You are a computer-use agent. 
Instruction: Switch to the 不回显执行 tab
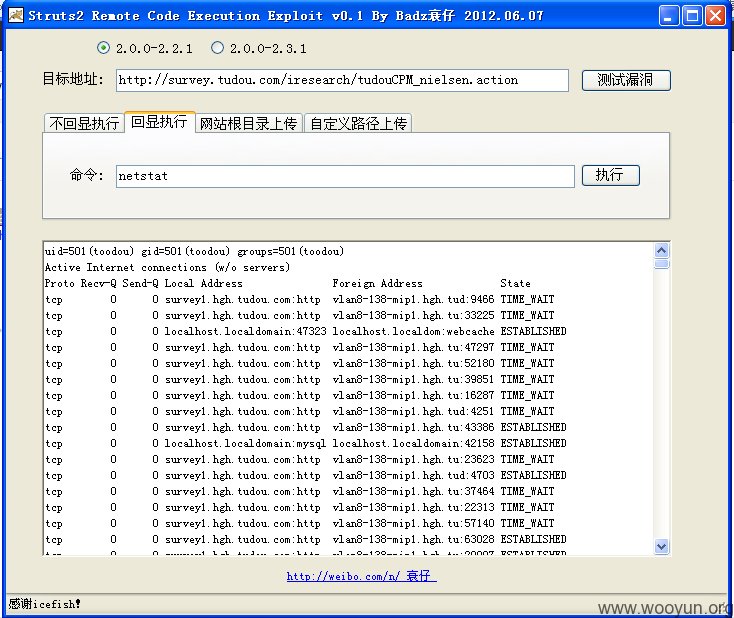tap(84, 124)
